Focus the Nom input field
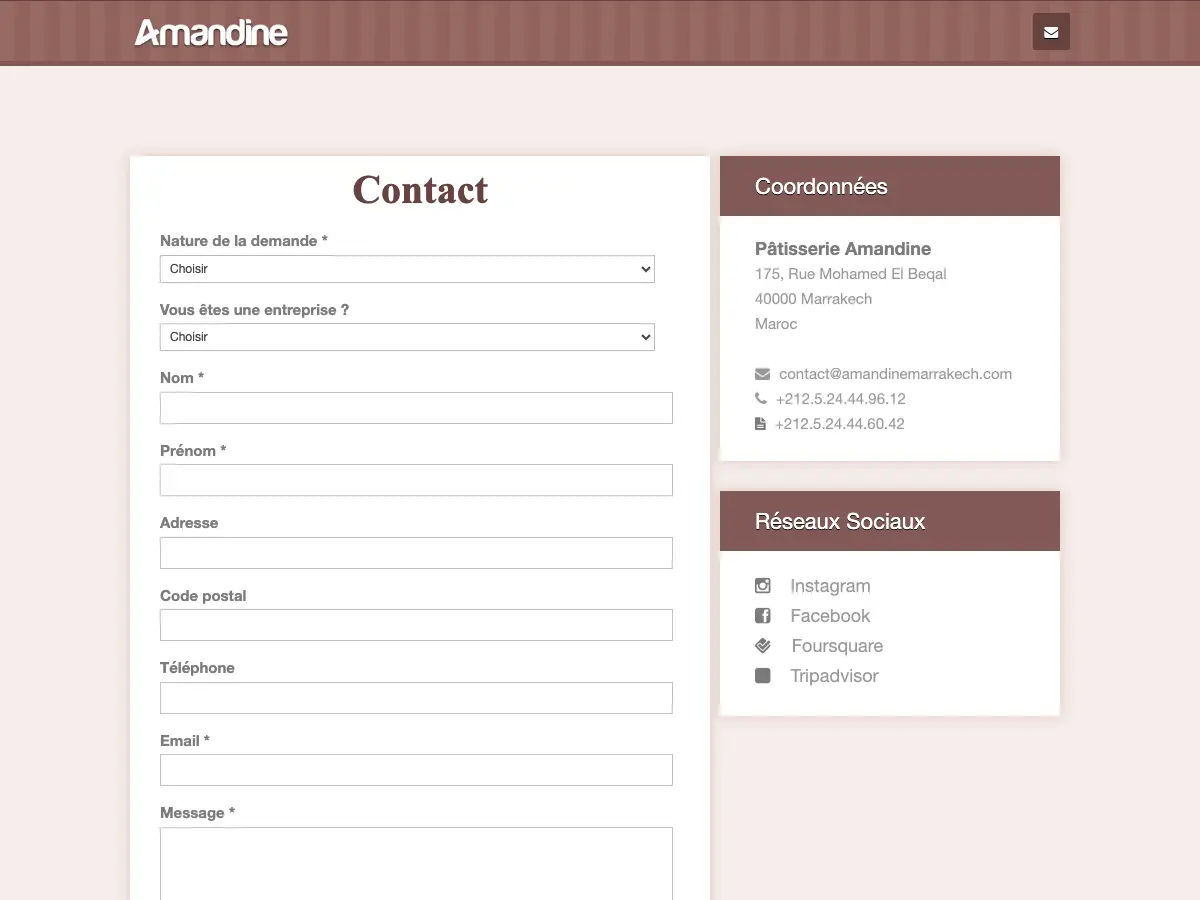Viewport: 1200px width, 900px height. (416, 408)
